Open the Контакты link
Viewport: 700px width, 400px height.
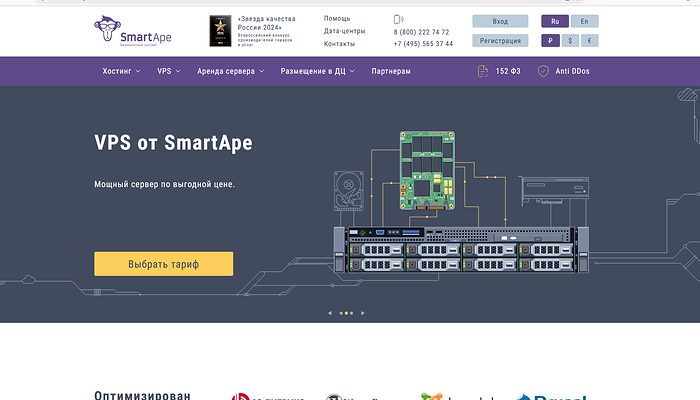tap(339, 44)
